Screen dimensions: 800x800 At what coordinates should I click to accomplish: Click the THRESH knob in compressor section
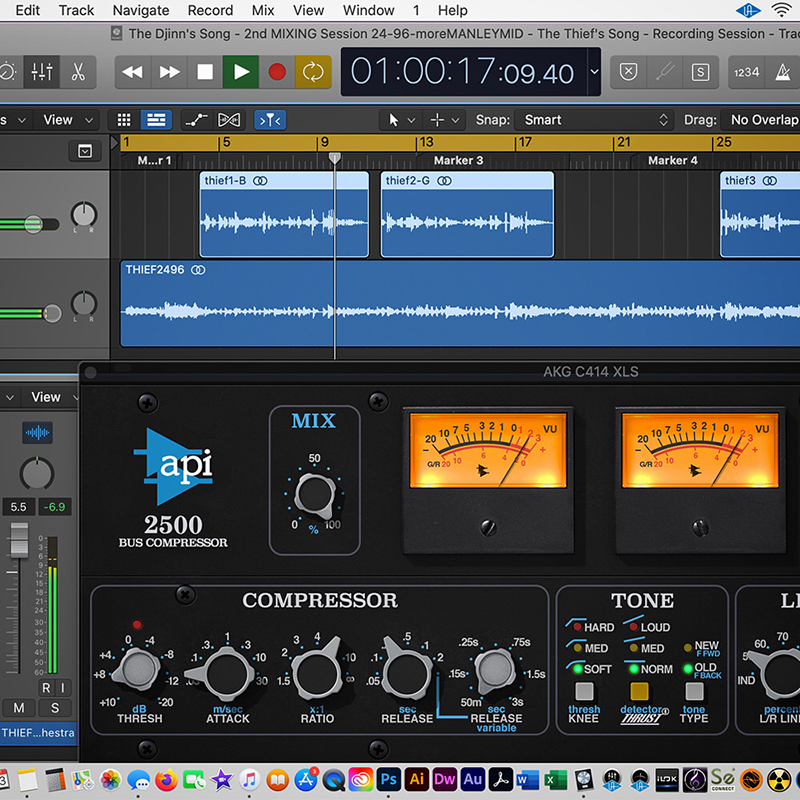[x=137, y=670]
